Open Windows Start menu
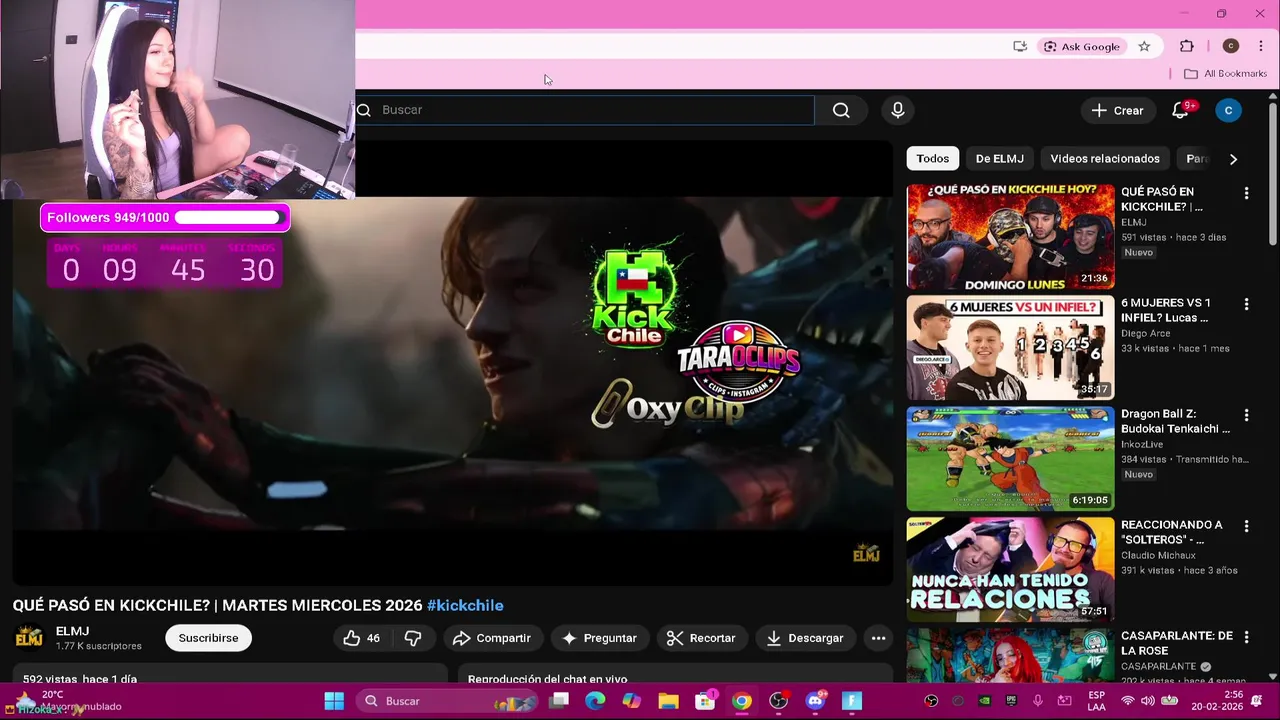This screenshot has width=1280, height=720. (334, 701)
